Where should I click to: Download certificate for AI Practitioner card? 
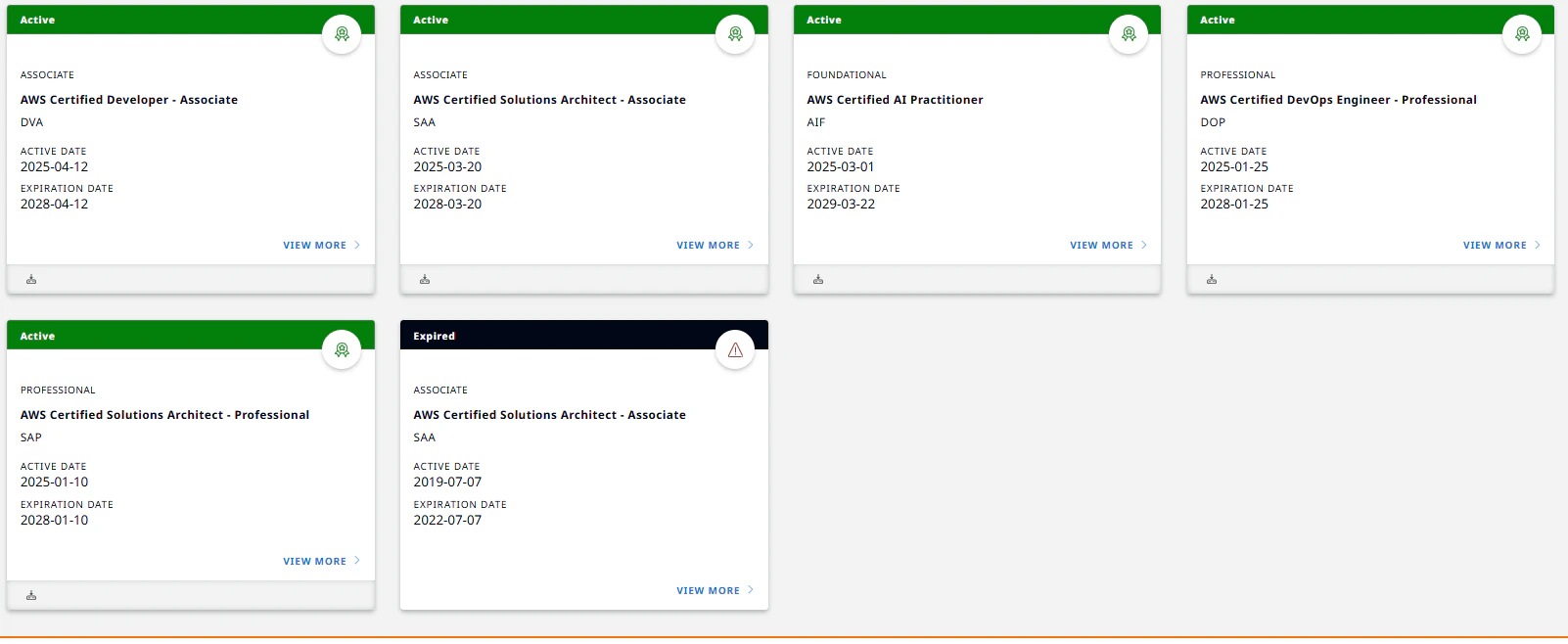[x=818, y=280]
